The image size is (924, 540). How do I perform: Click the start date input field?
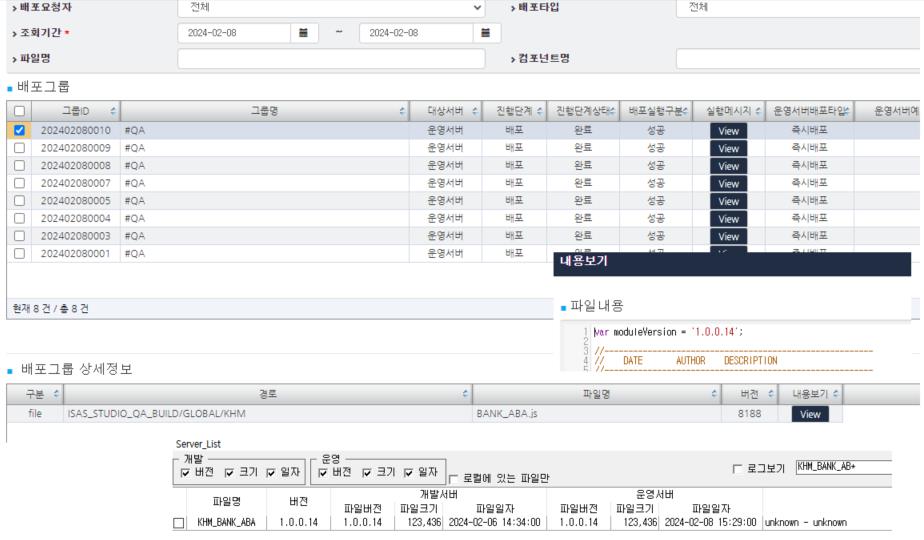234,33
